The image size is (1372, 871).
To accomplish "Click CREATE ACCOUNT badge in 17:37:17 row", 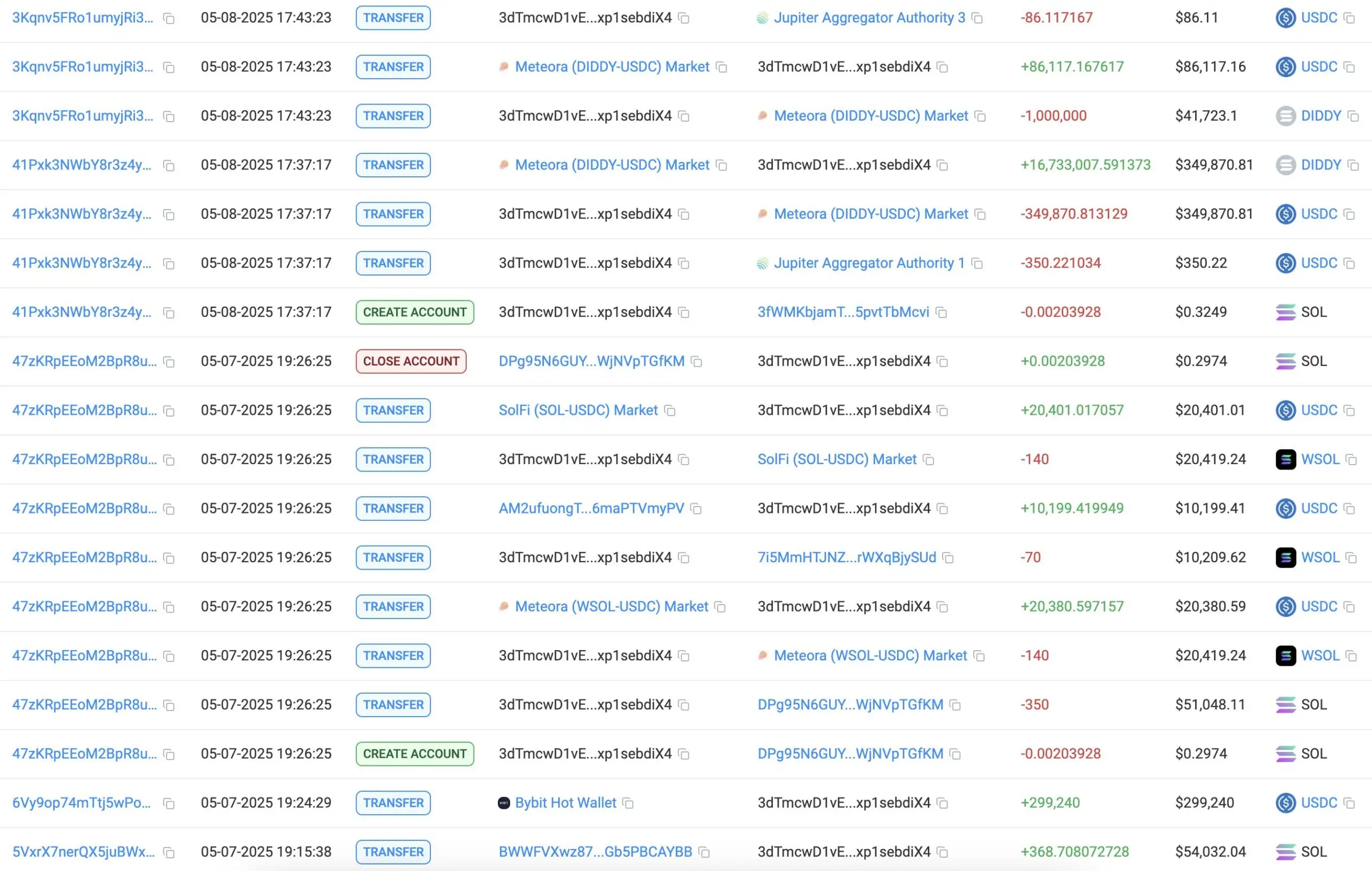I will coord(415,312).
